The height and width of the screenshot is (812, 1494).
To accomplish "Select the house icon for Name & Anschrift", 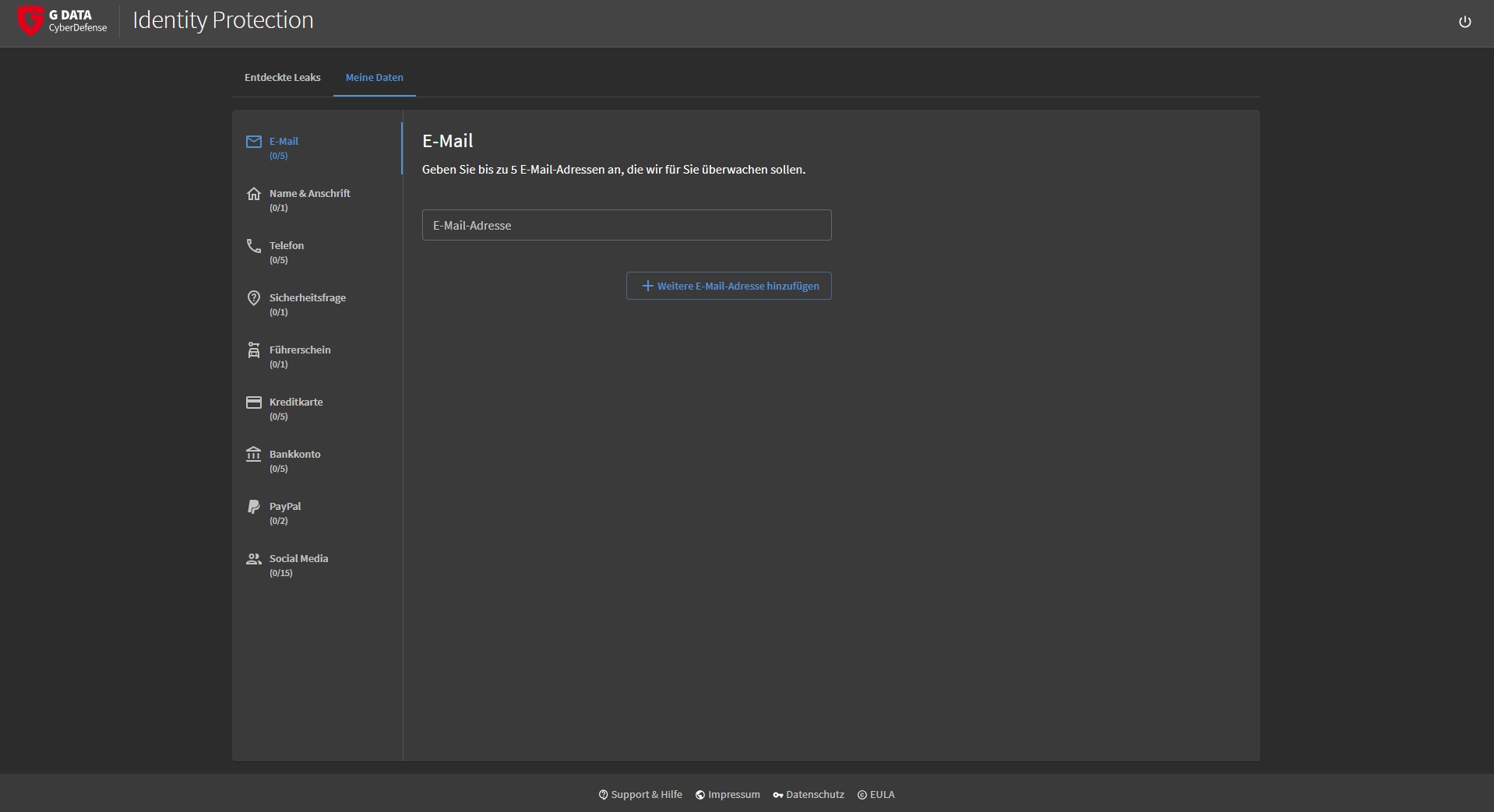I will [253, 194].
